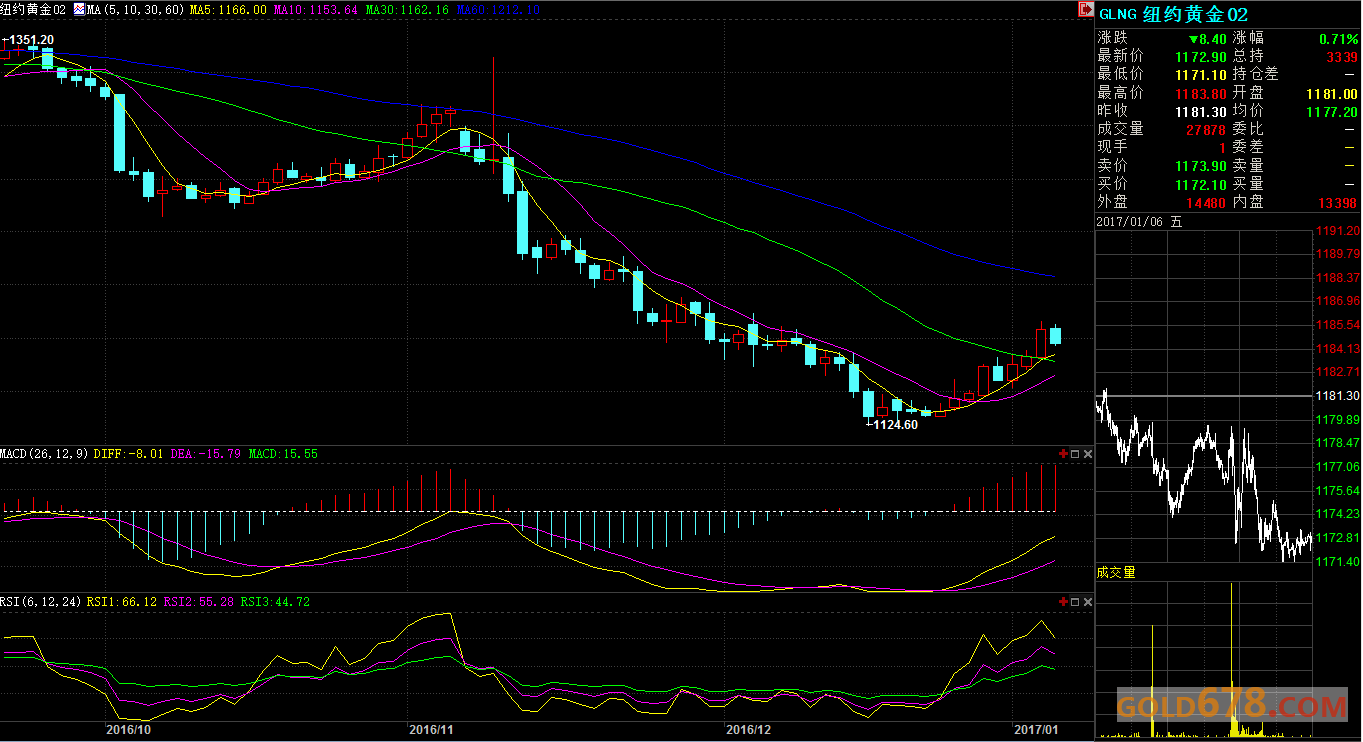Image resolution: width=1363 pixels, height=742 pixels.
Task: Click 总持 value 3339
Action: 1342,56
